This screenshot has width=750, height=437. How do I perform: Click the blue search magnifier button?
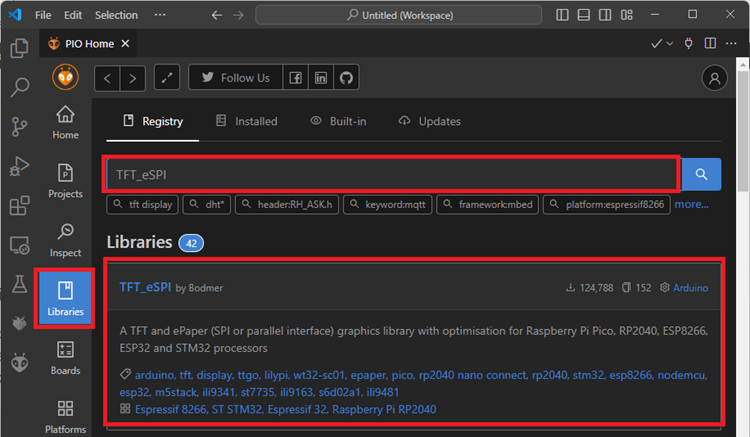[x=701, y=175]
